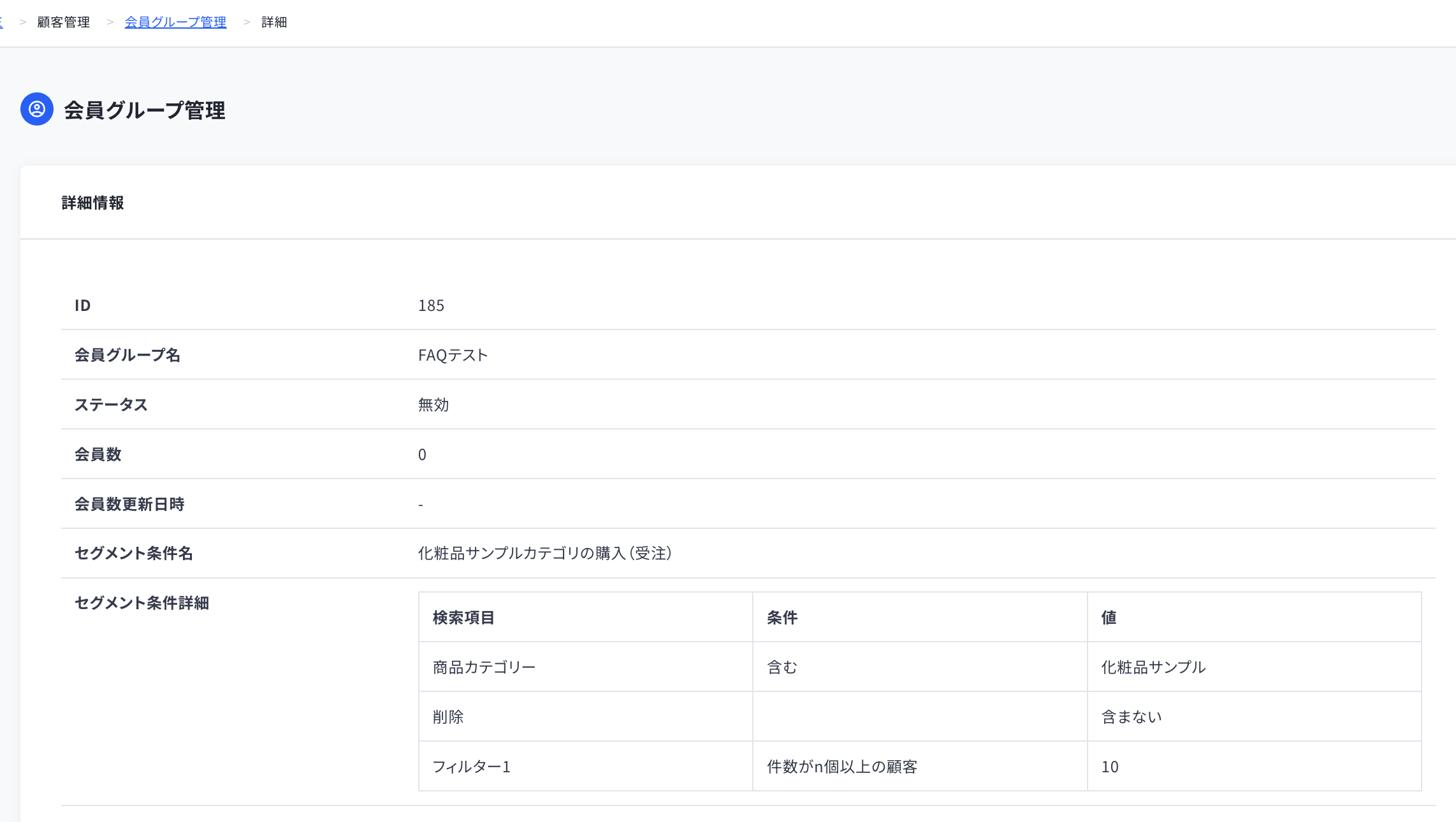Select the フィルター1 table cell
Image resolution: width=1456 pixels, height=822 pixels.
pyautogui.click(x=586, y=766)
